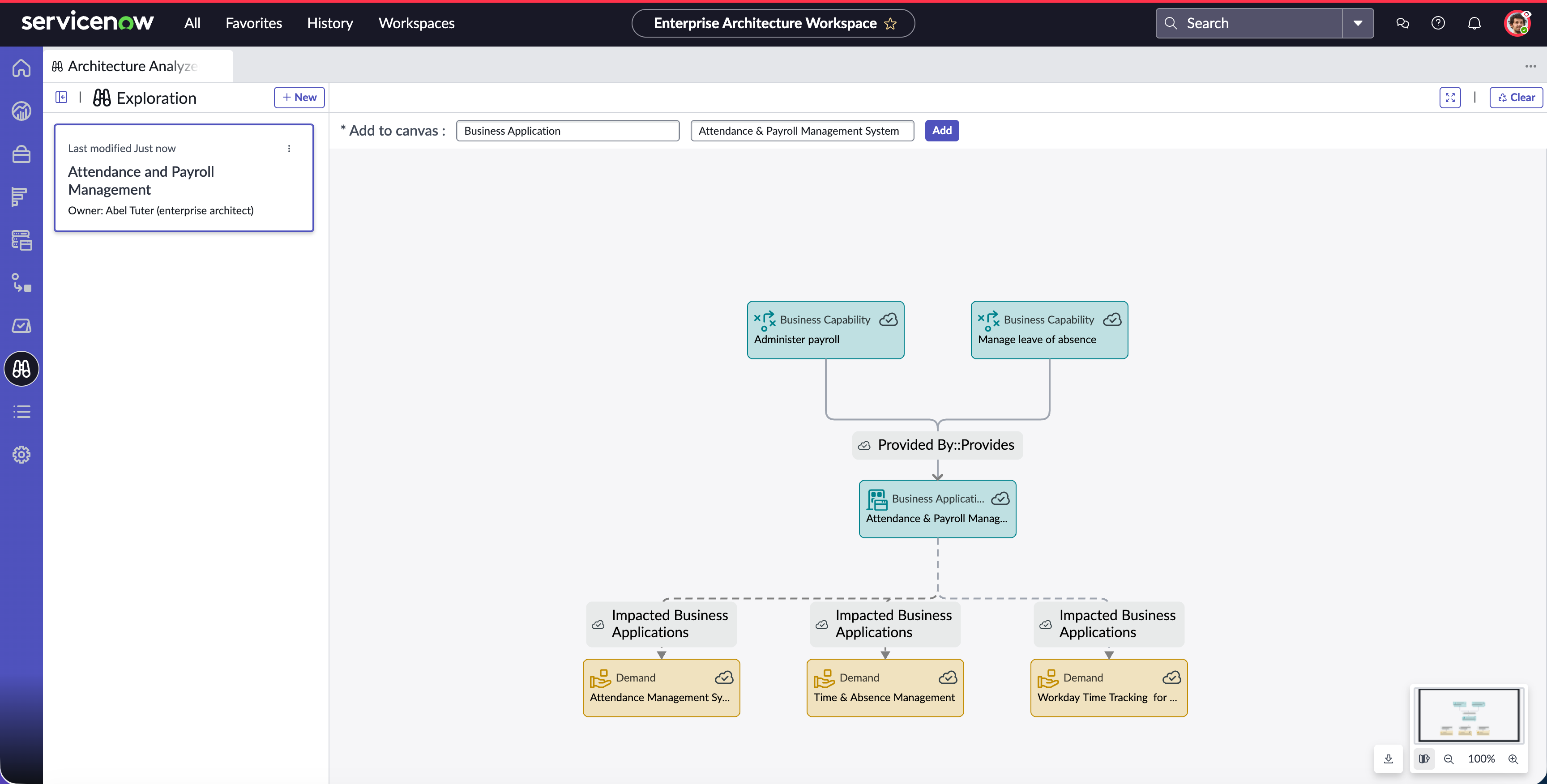Open the dashboard gauge icon in sidebar
Image resolution: width=1547 pixels, height=784 pixels.
[x=21, y=111]
